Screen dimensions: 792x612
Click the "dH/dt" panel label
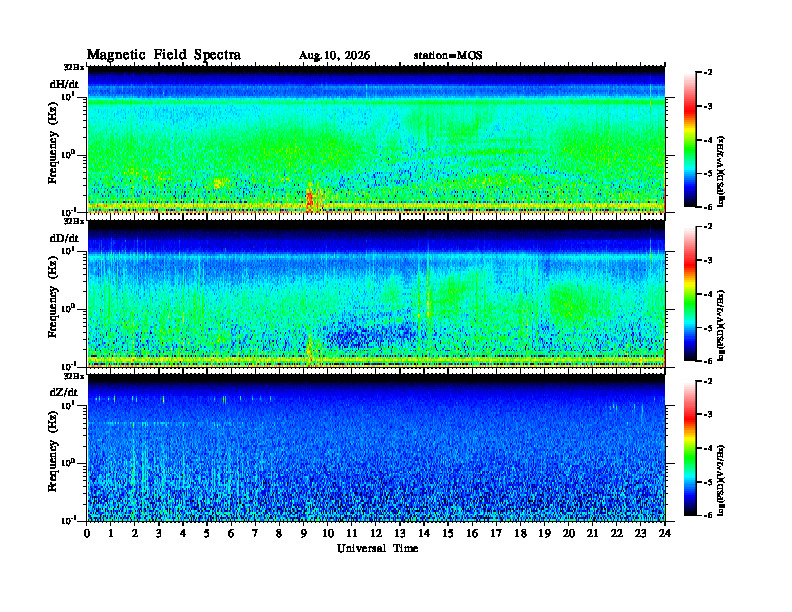(64, 85)
